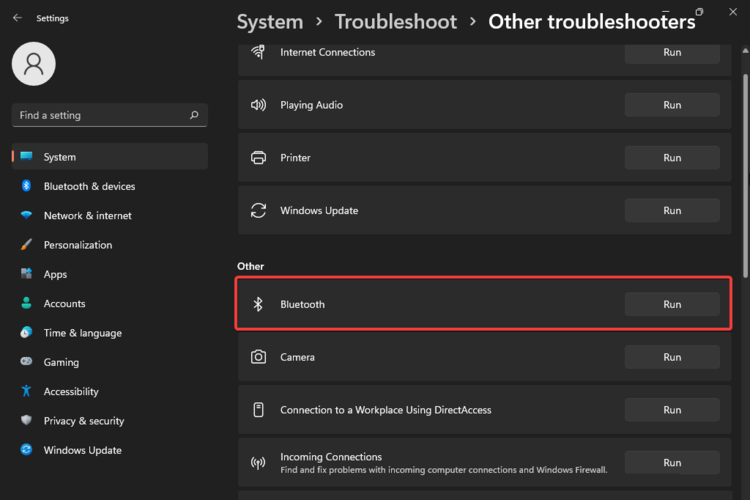This screenshot has width=750, height=500.
Task: Open Personalization in sidebar
Action: tap(77, 245)
